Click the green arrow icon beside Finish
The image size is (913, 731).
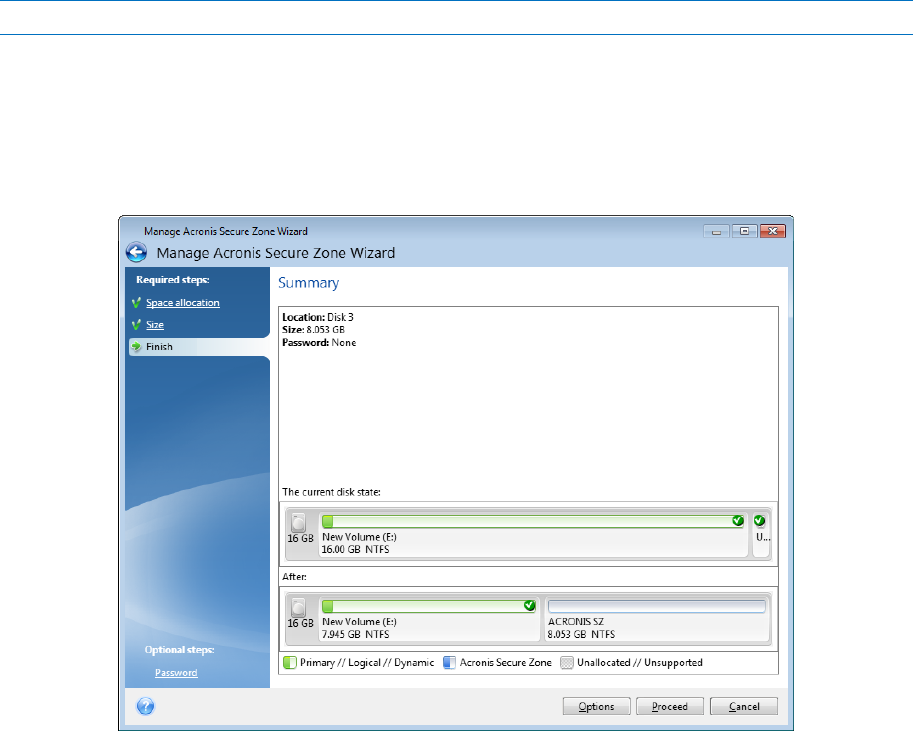click(x=136, y=347)
